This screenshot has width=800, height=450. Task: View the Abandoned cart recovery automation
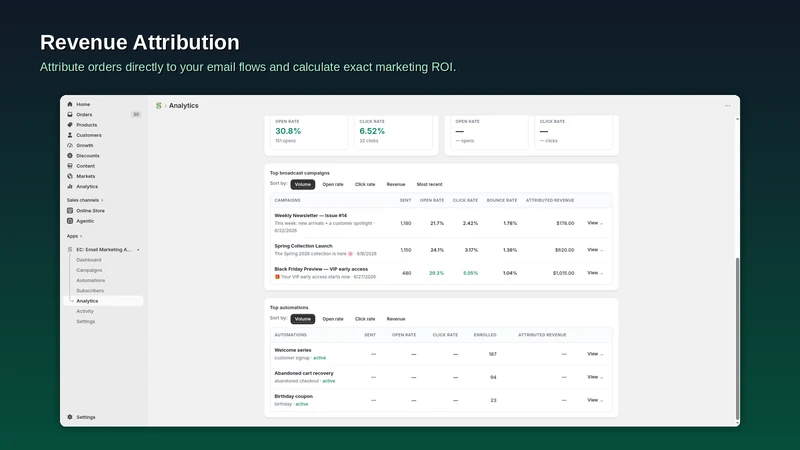click(595, 377)
